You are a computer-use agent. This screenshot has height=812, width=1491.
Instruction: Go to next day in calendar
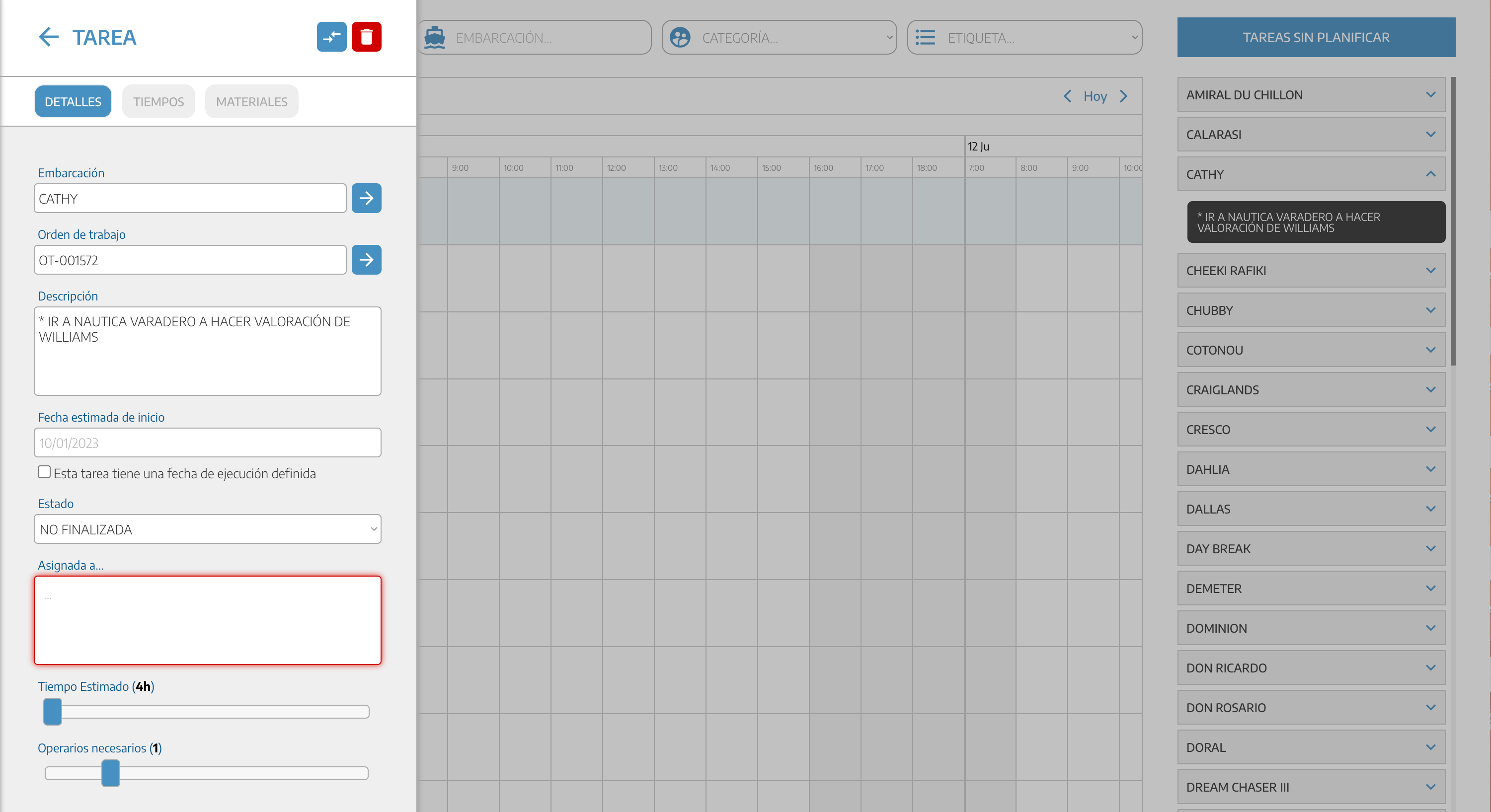tap(1123, 96)
